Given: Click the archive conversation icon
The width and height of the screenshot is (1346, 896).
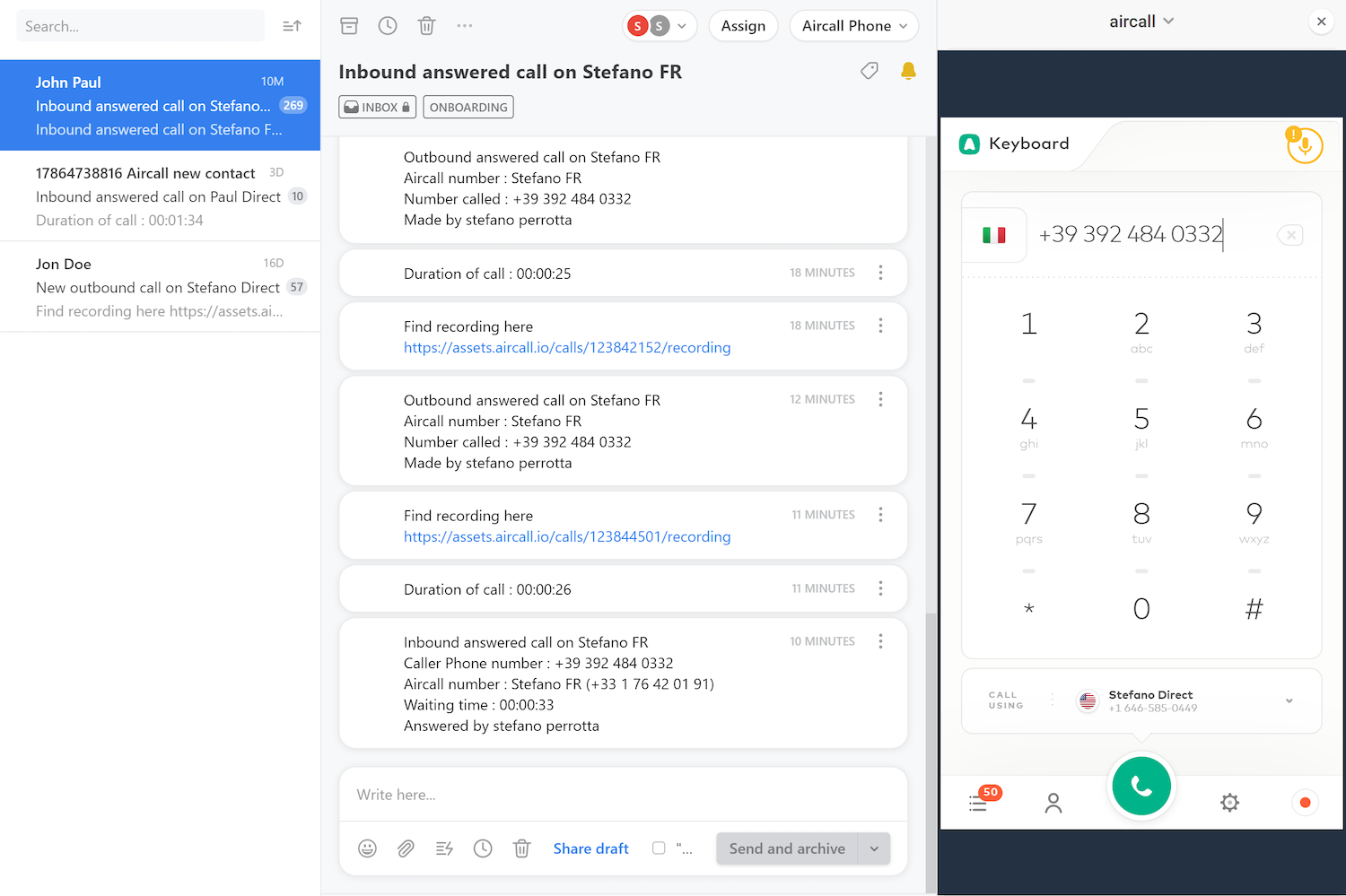Looking at the screenshot, I should pyautogui.click(x=349, y=26).
